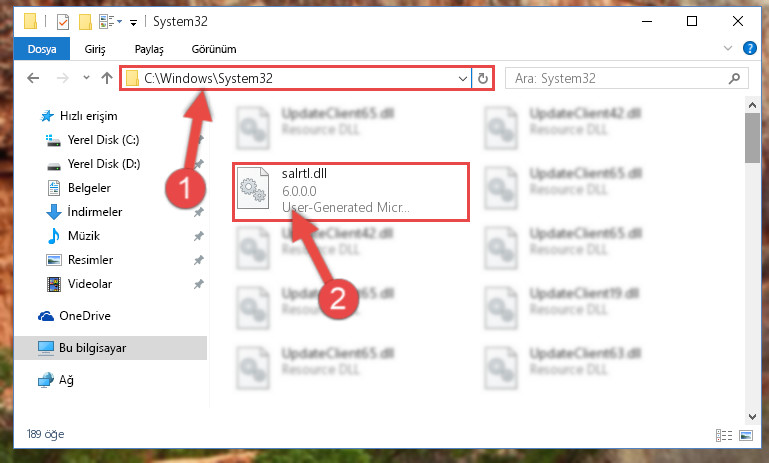The height and width of the screenshot is (463, 769).
Task: Click the Back navigation arrow
Action: click(33, 78)
